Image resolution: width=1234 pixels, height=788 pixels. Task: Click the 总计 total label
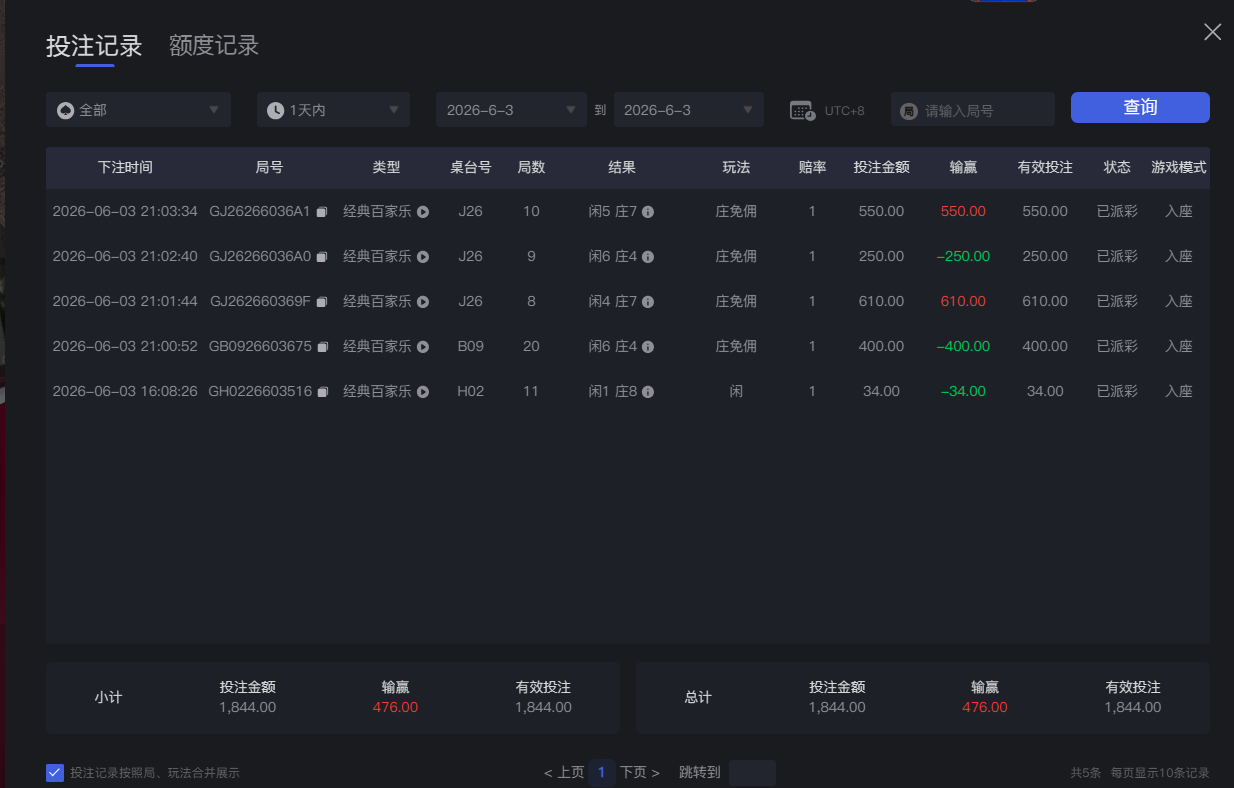(x=698, y=697)
